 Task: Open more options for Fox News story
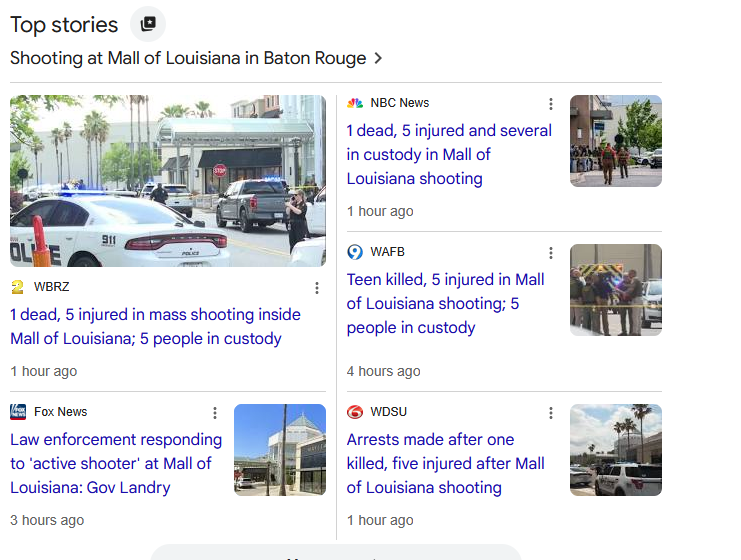(215, 413)
